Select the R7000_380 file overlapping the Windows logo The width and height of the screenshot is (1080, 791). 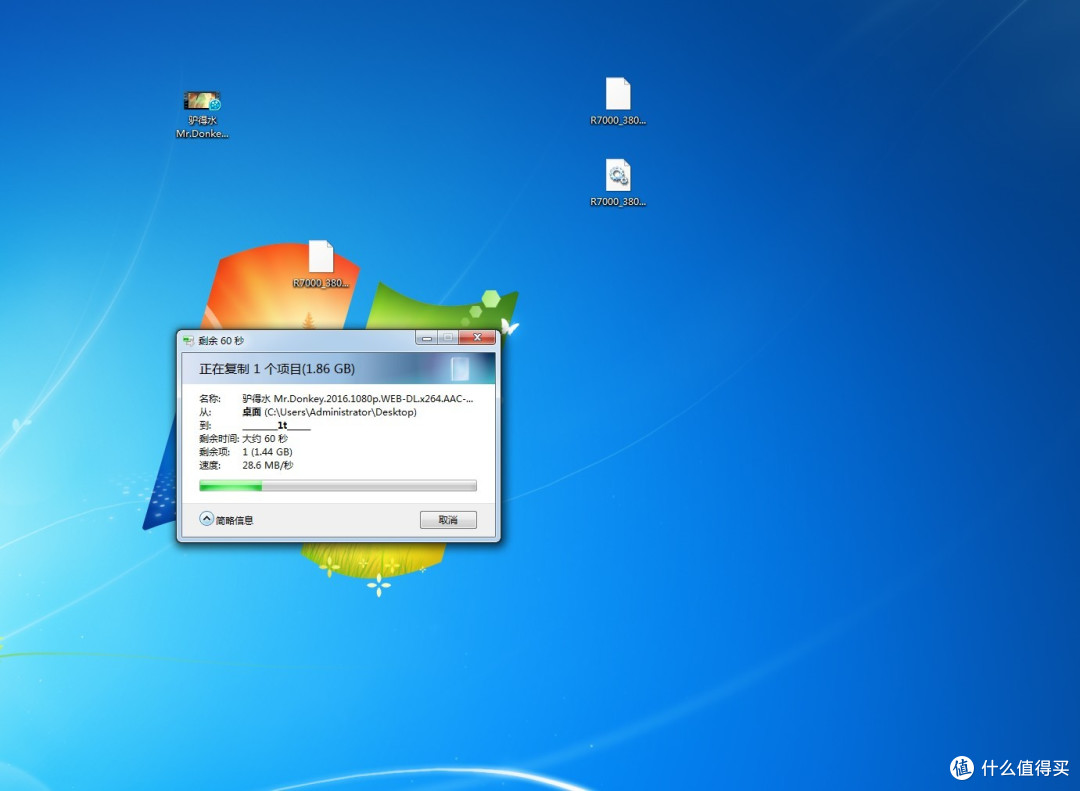coord(320,264)
